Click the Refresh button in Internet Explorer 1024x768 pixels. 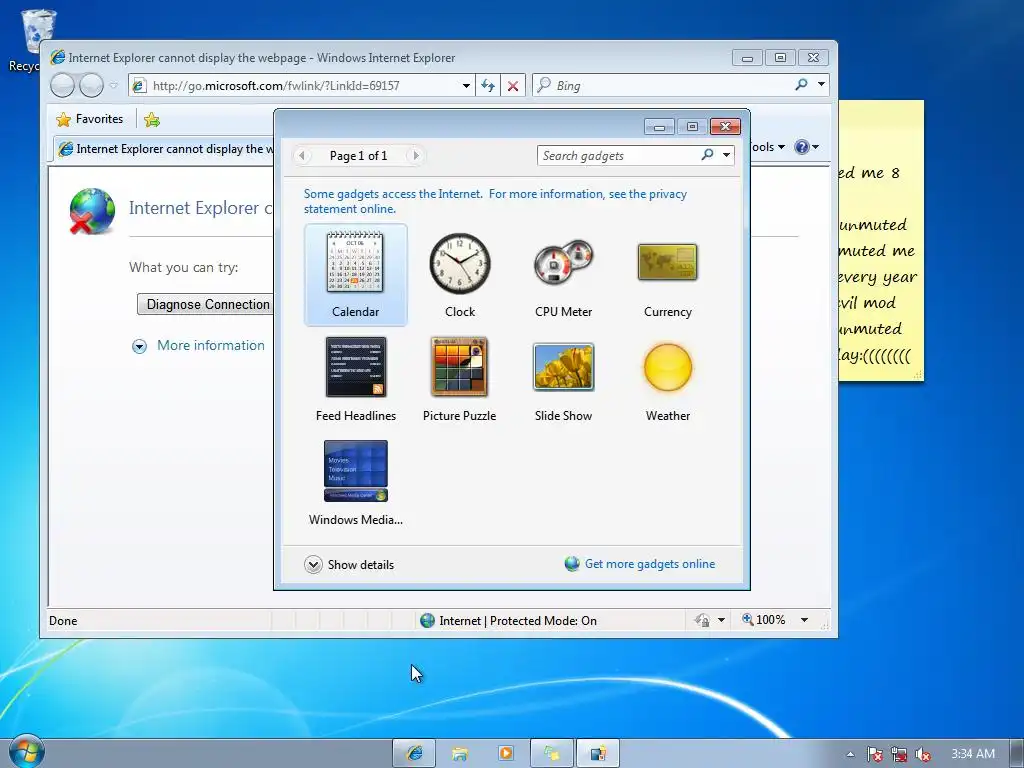488,86
